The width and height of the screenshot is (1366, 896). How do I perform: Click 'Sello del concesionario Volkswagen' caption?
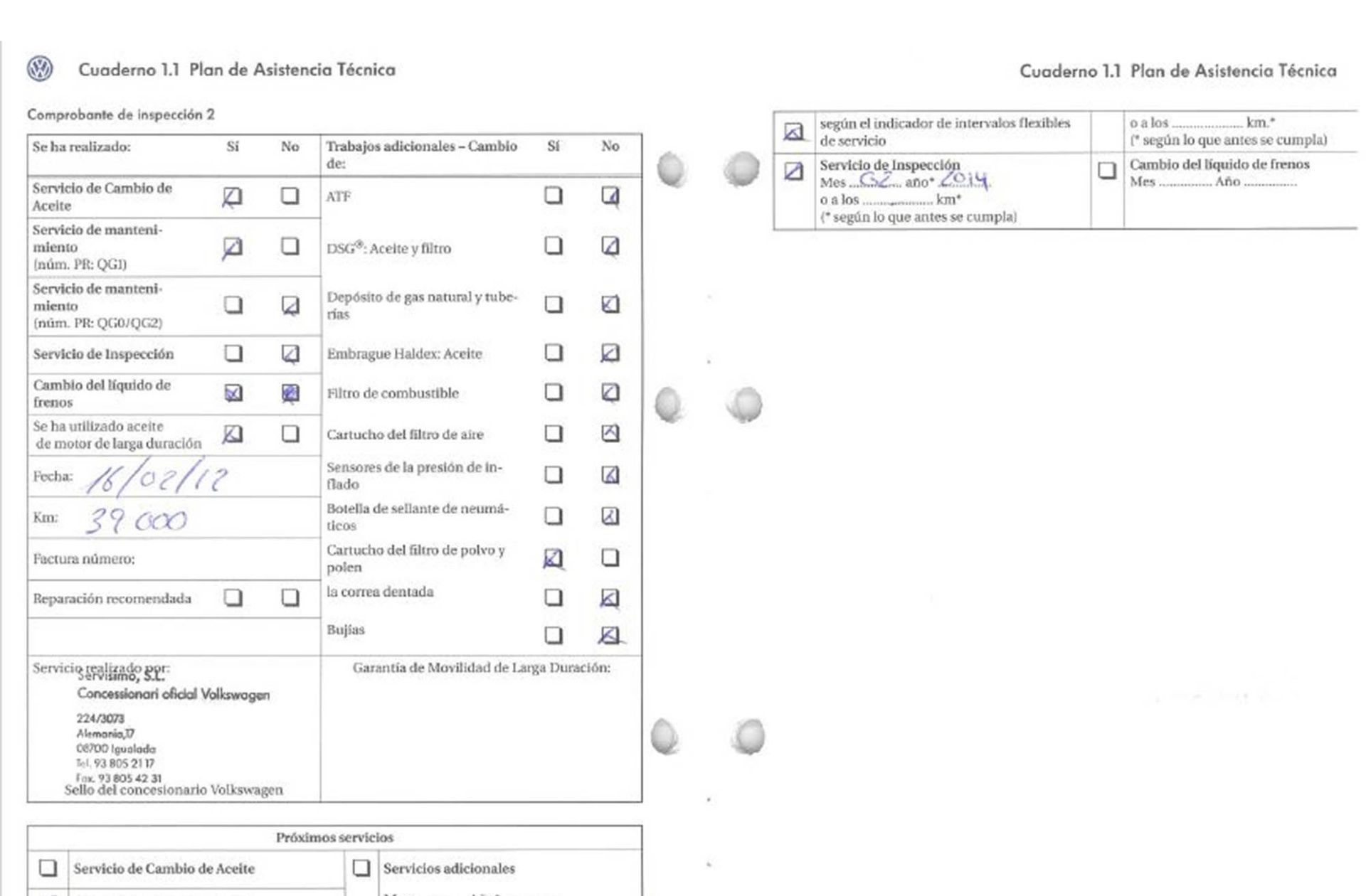pyautogui.click(x=174, y=790)
